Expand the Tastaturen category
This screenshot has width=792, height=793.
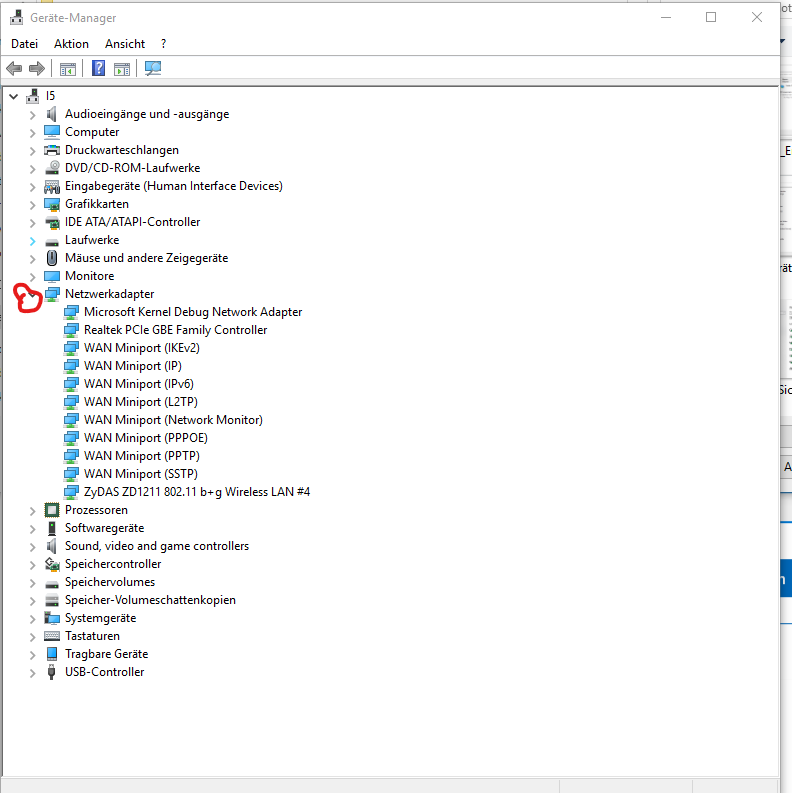(x=32, y=637)
